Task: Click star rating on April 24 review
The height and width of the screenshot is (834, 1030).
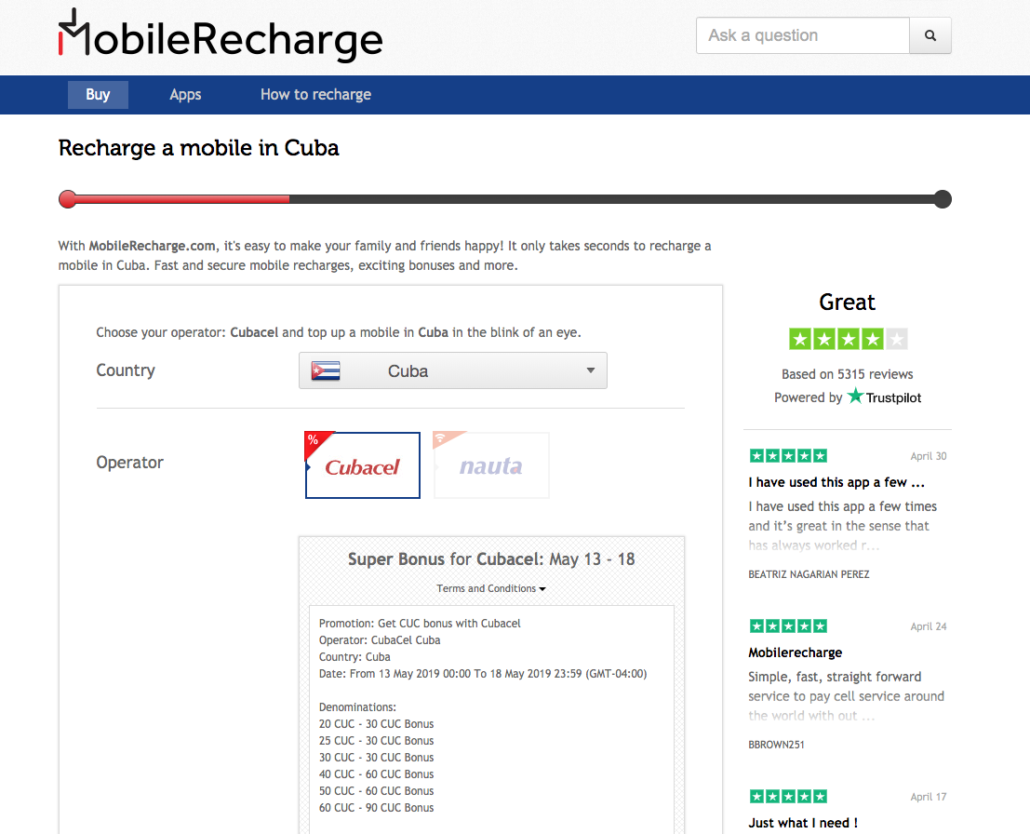Action: (x=788, y=626)
